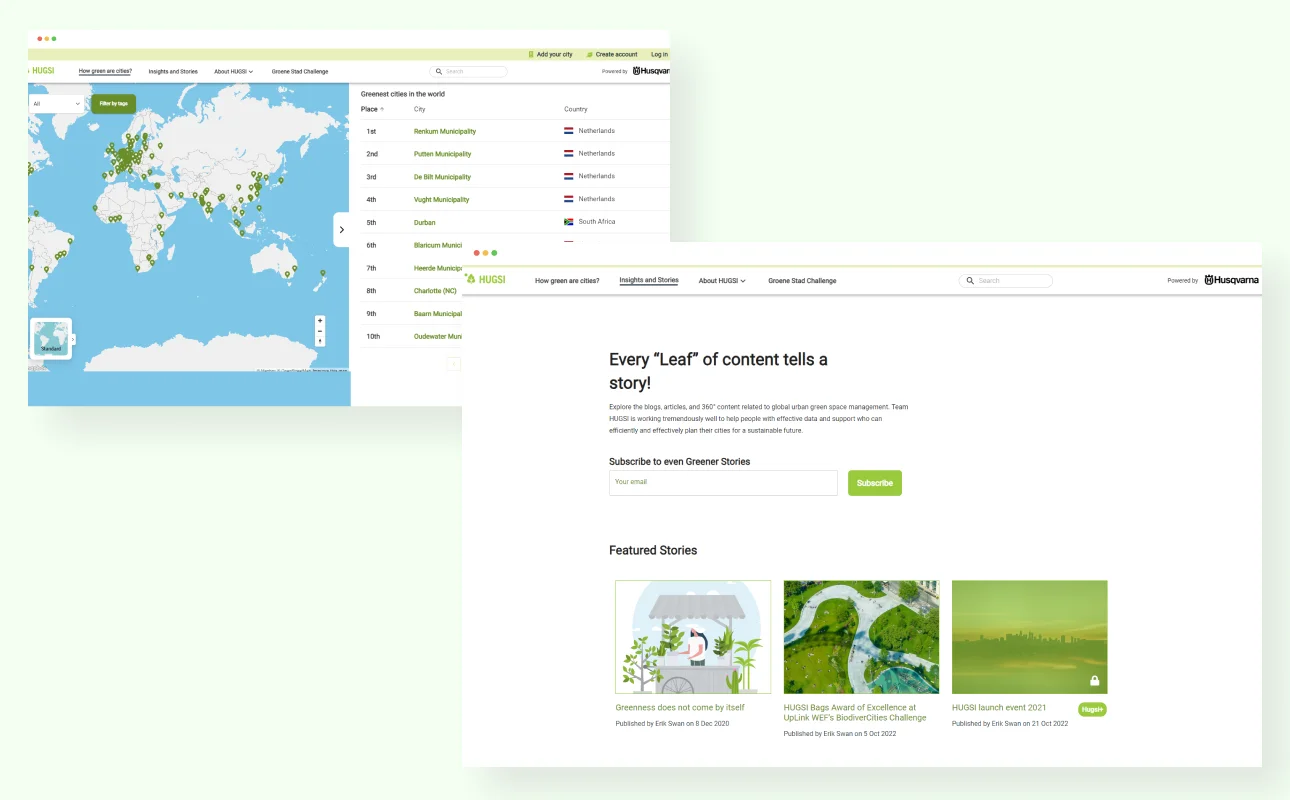Screen dimensions: 1290x800
Task: Click the 'Your email' input field
Action: (x=722, y=483)
